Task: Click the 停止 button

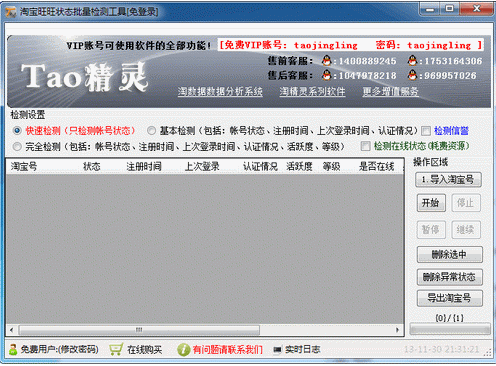Action: pyautogui.click(x=466, y=203)
